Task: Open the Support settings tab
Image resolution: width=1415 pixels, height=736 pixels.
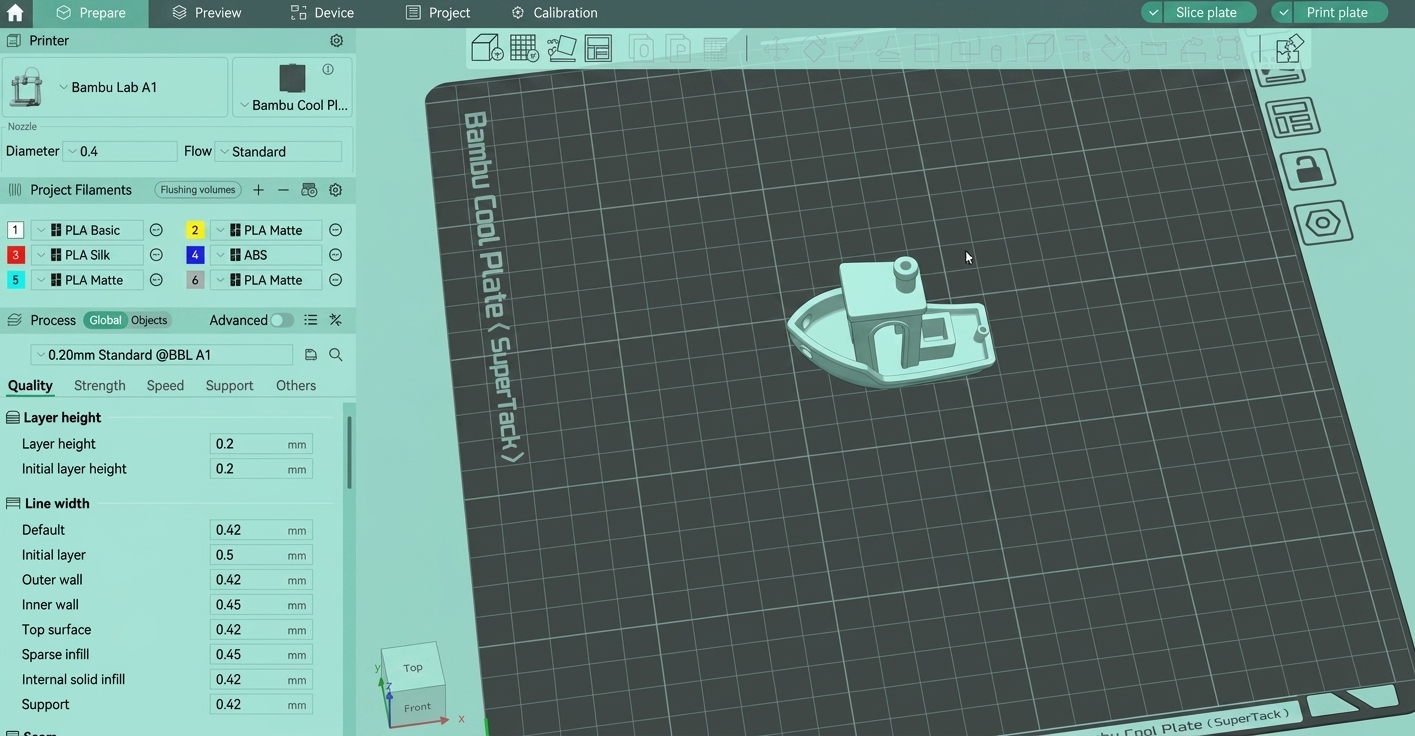Action: pos(229,386)
